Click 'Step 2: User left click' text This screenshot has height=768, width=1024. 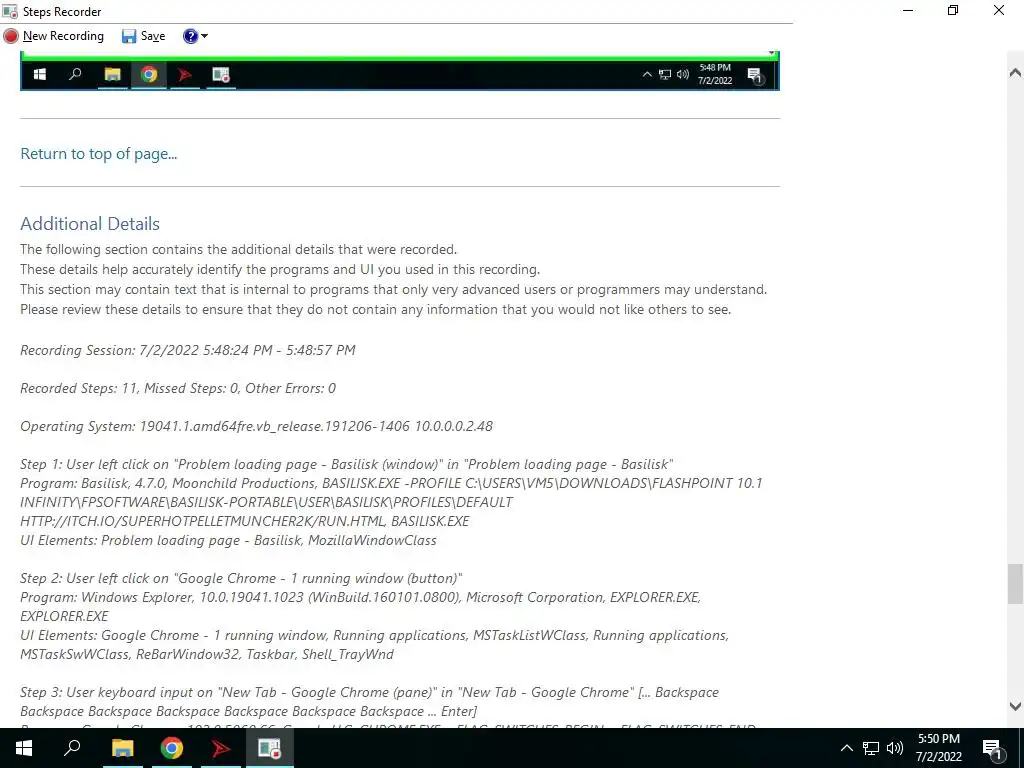(x=241, y=578)
